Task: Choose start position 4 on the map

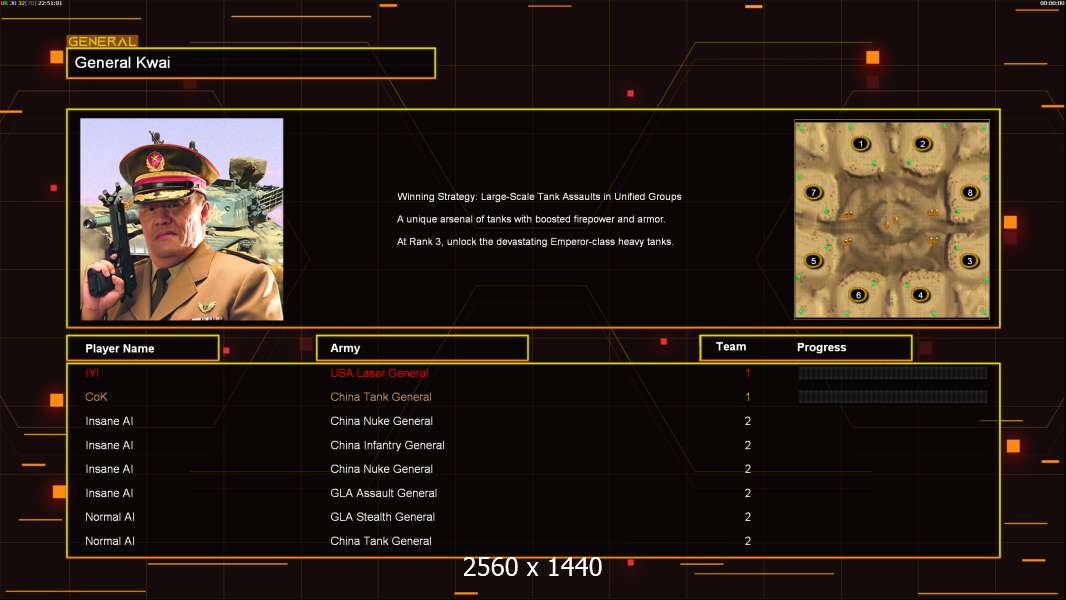Action: [x=920, y=295]
